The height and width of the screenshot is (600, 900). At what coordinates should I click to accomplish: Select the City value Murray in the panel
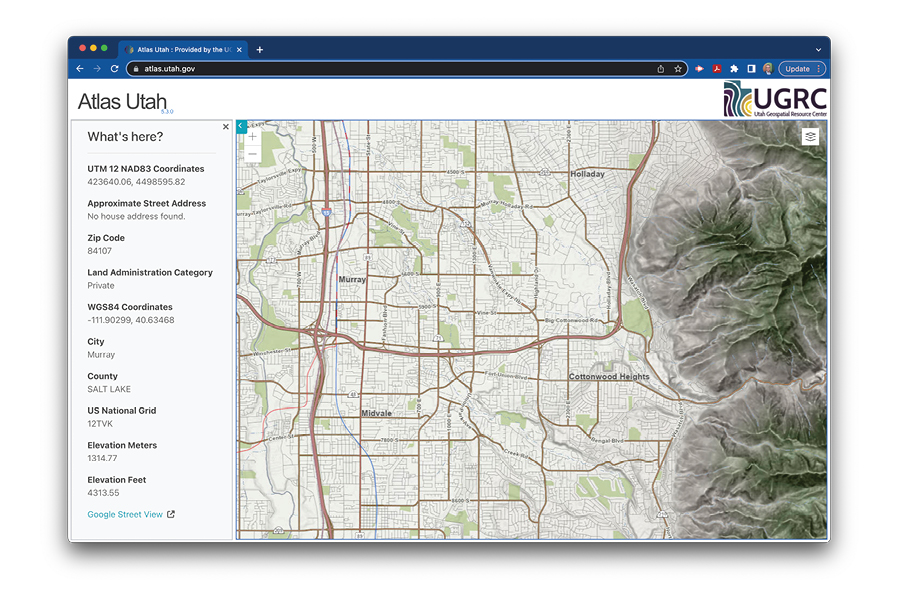[101, 355]
